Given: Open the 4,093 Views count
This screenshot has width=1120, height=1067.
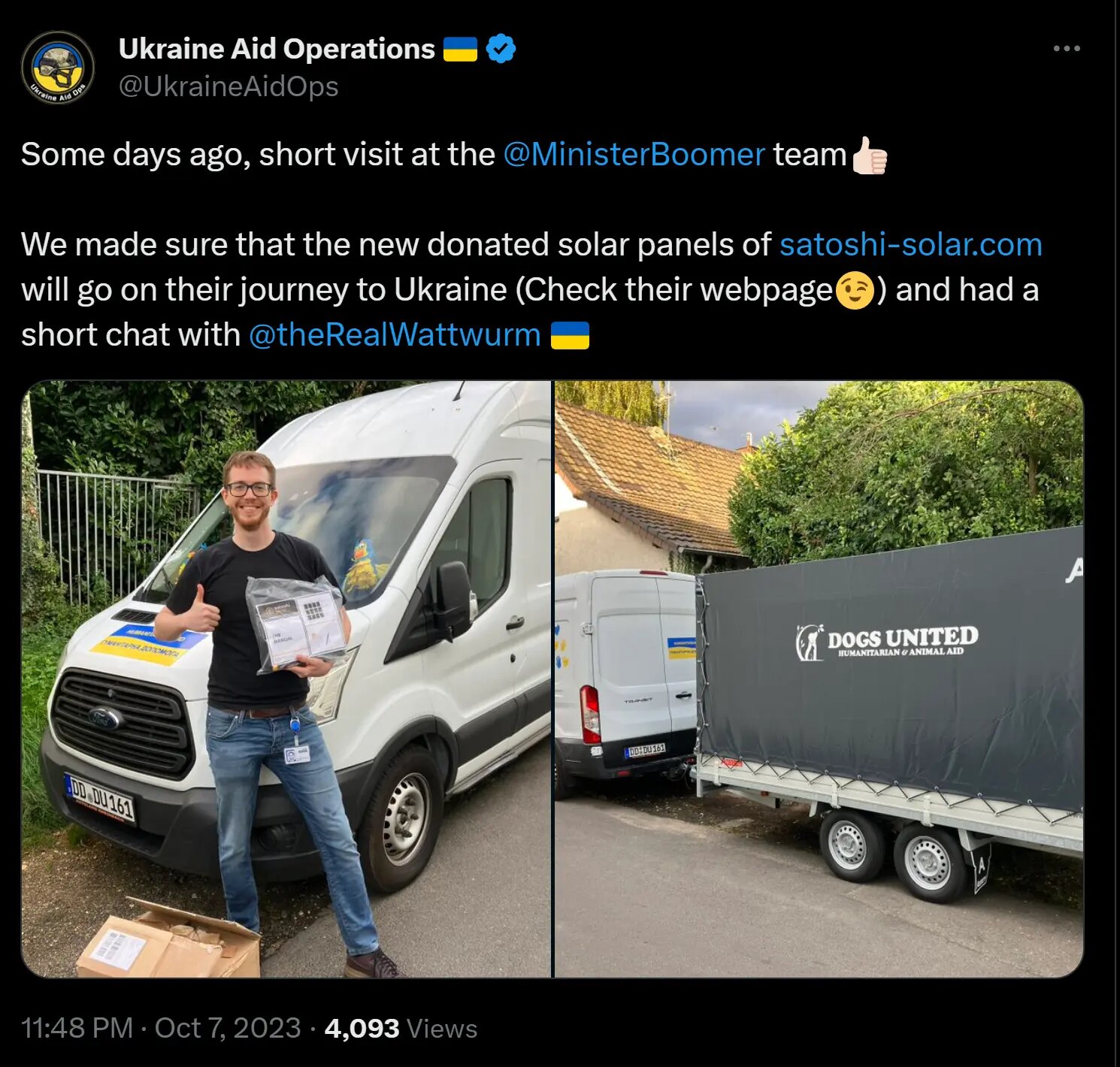Looking at the screenshot, I should click(x=401, y=1028).
